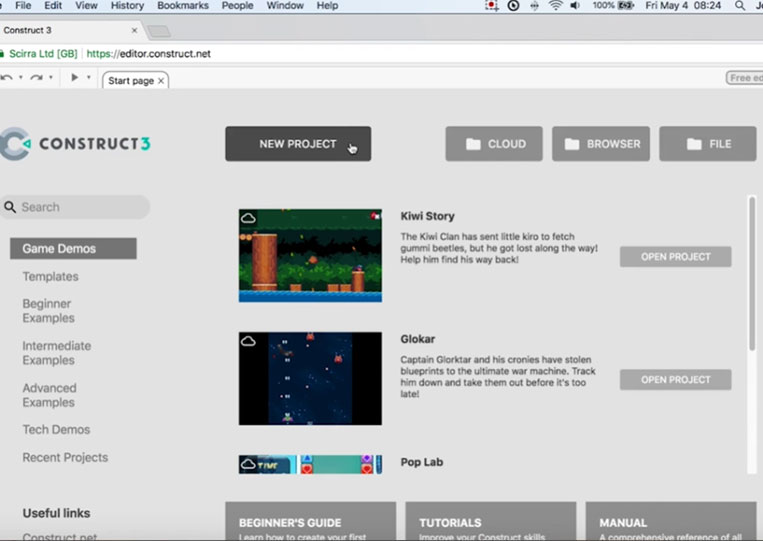Click the Glokar game thumbnail
Screen dimensions: 763x541
310,379
